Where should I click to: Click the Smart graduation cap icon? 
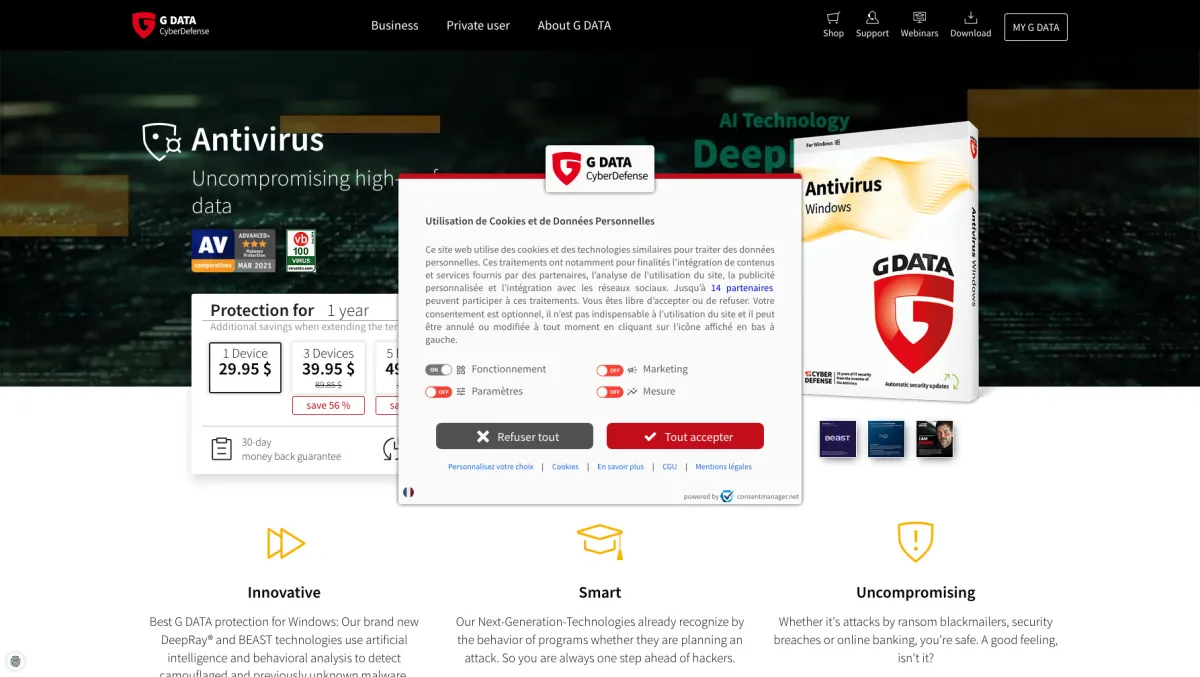click(600, 541)
